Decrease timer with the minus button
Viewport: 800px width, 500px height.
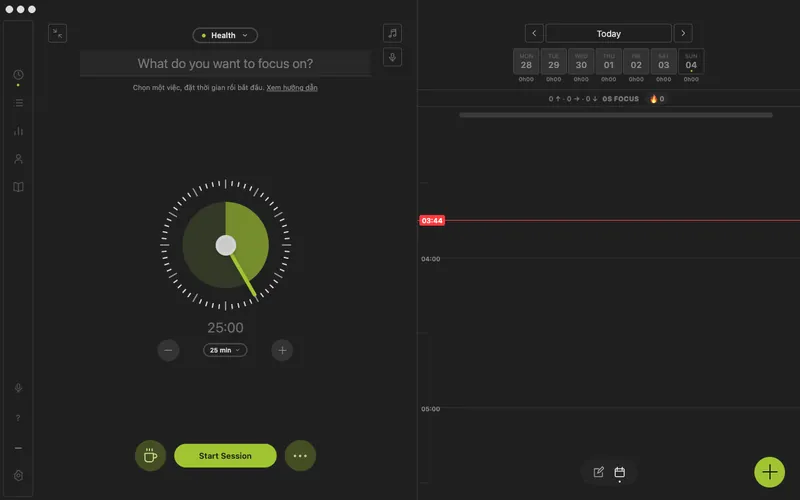168,350
